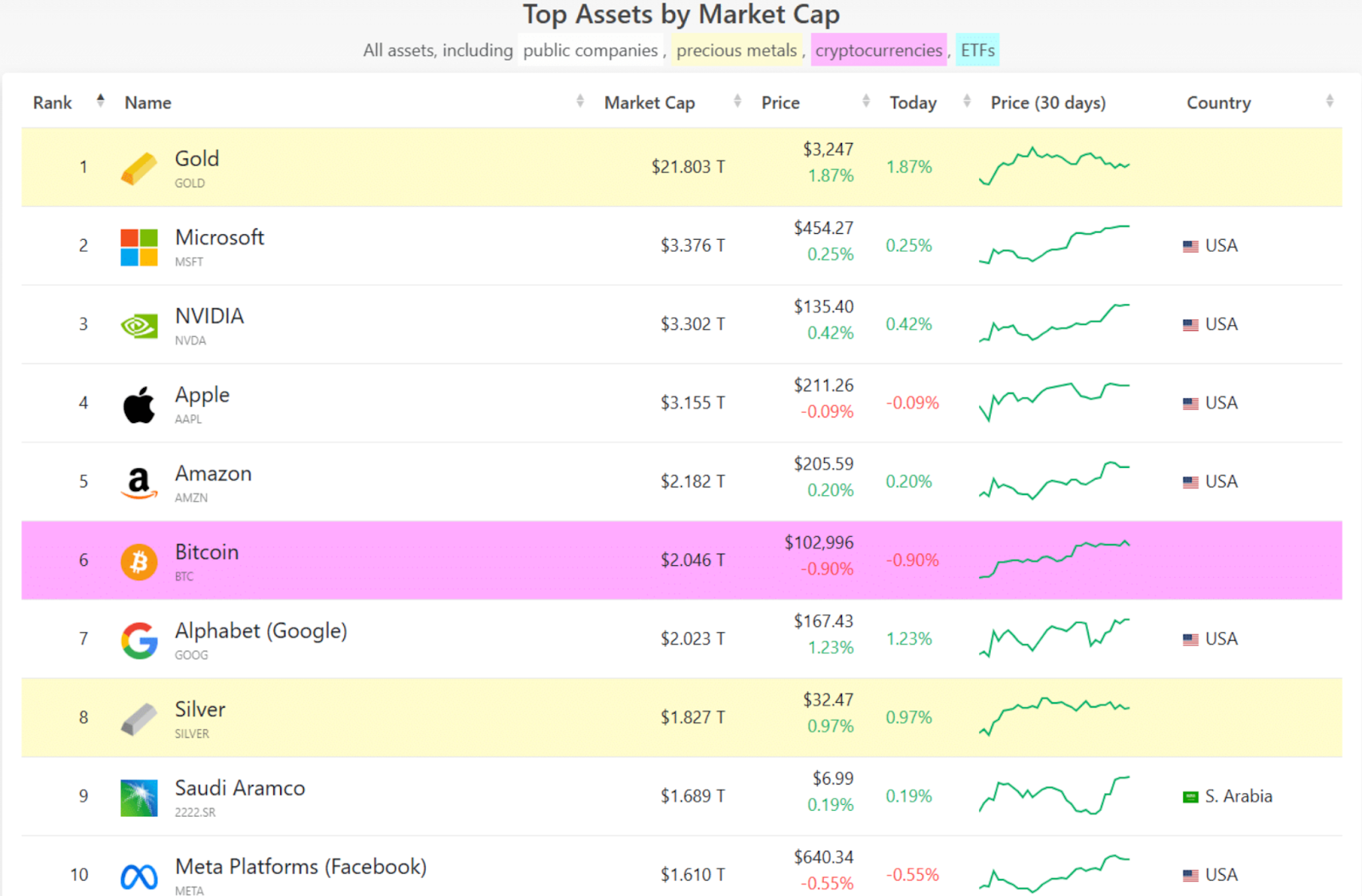The width and height of the screenshot is (1362, 896).
Task: Open the Alphabet (Google) company link
Action: point(261,631)
